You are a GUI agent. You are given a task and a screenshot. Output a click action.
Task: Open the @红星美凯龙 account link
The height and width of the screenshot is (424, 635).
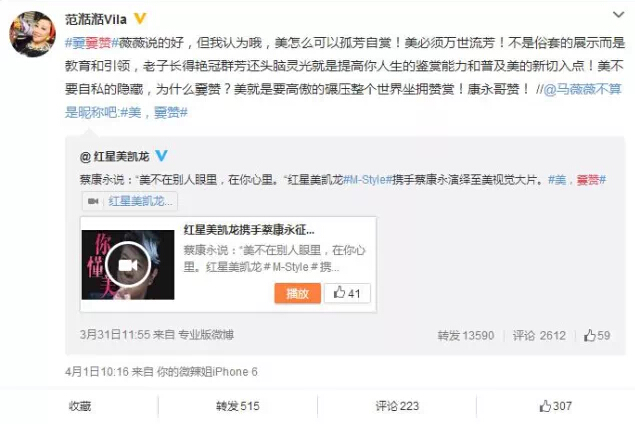pos(115,157)
